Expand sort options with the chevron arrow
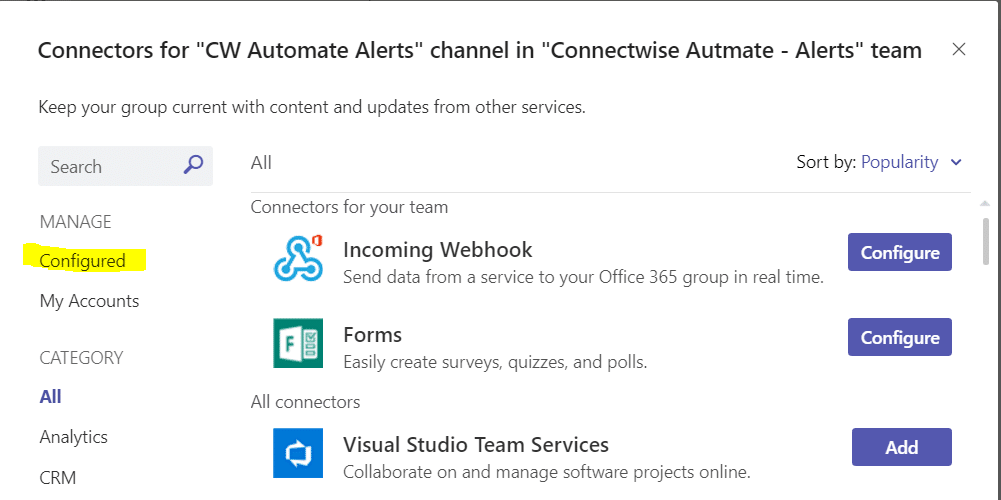The width and height of the screenshot is (1001, 500). 956,163
